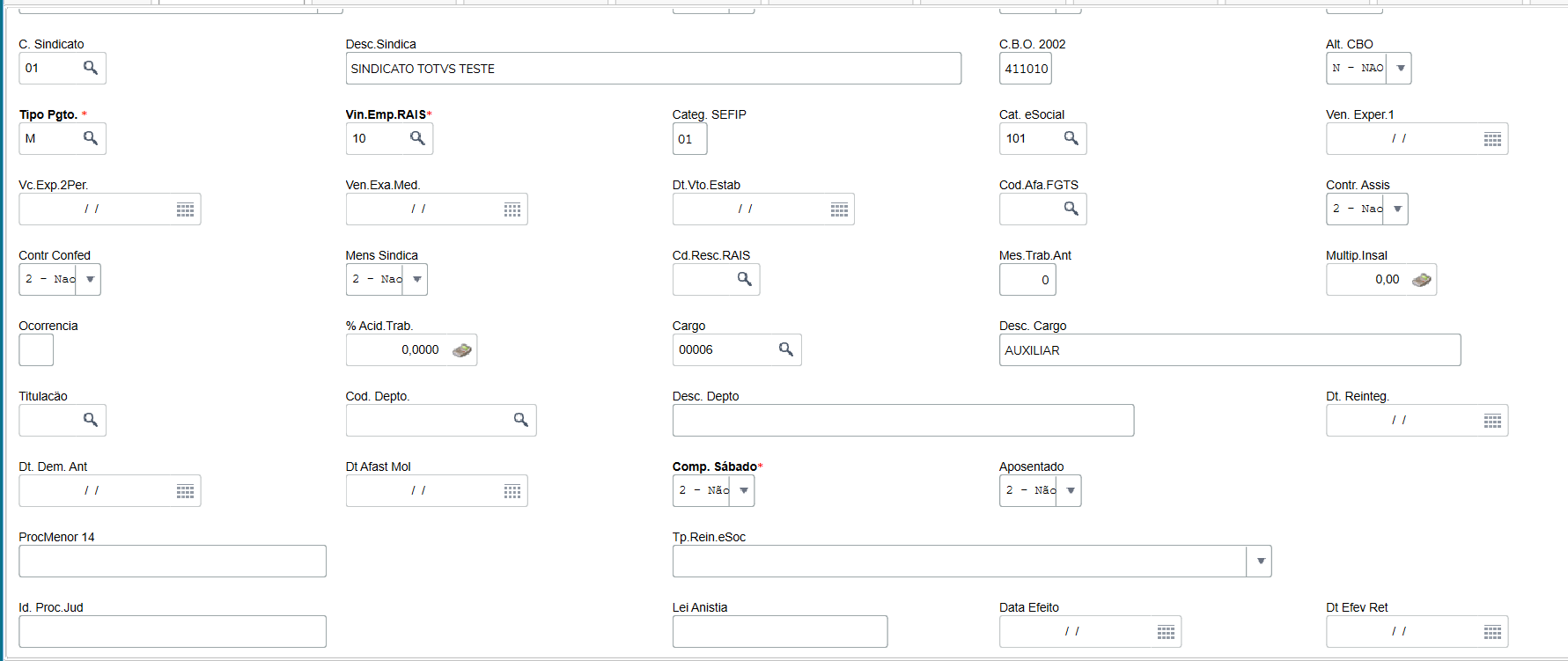Open the Aposentado dropdown

coord(1071,490)
